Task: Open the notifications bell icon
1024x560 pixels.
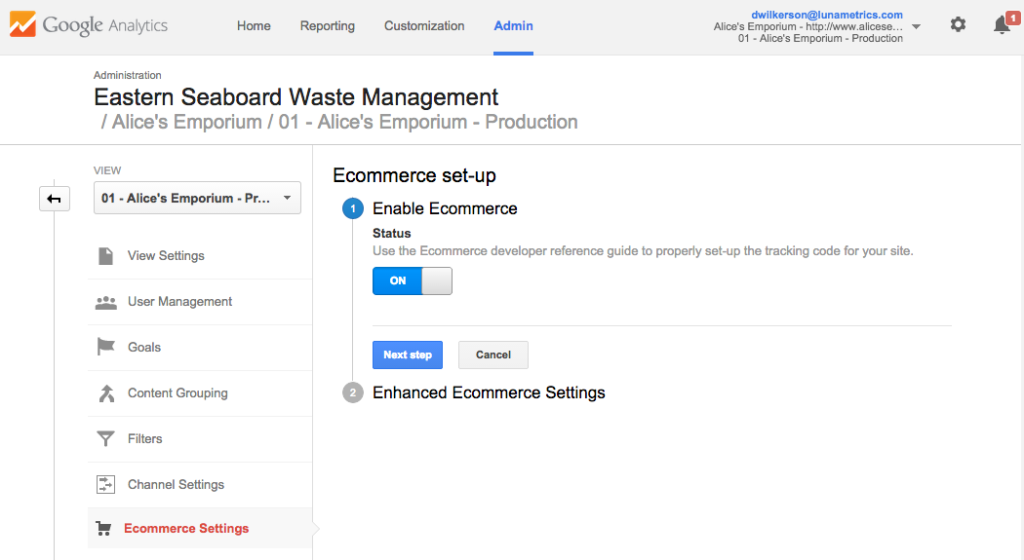Action: [1002, 25]
